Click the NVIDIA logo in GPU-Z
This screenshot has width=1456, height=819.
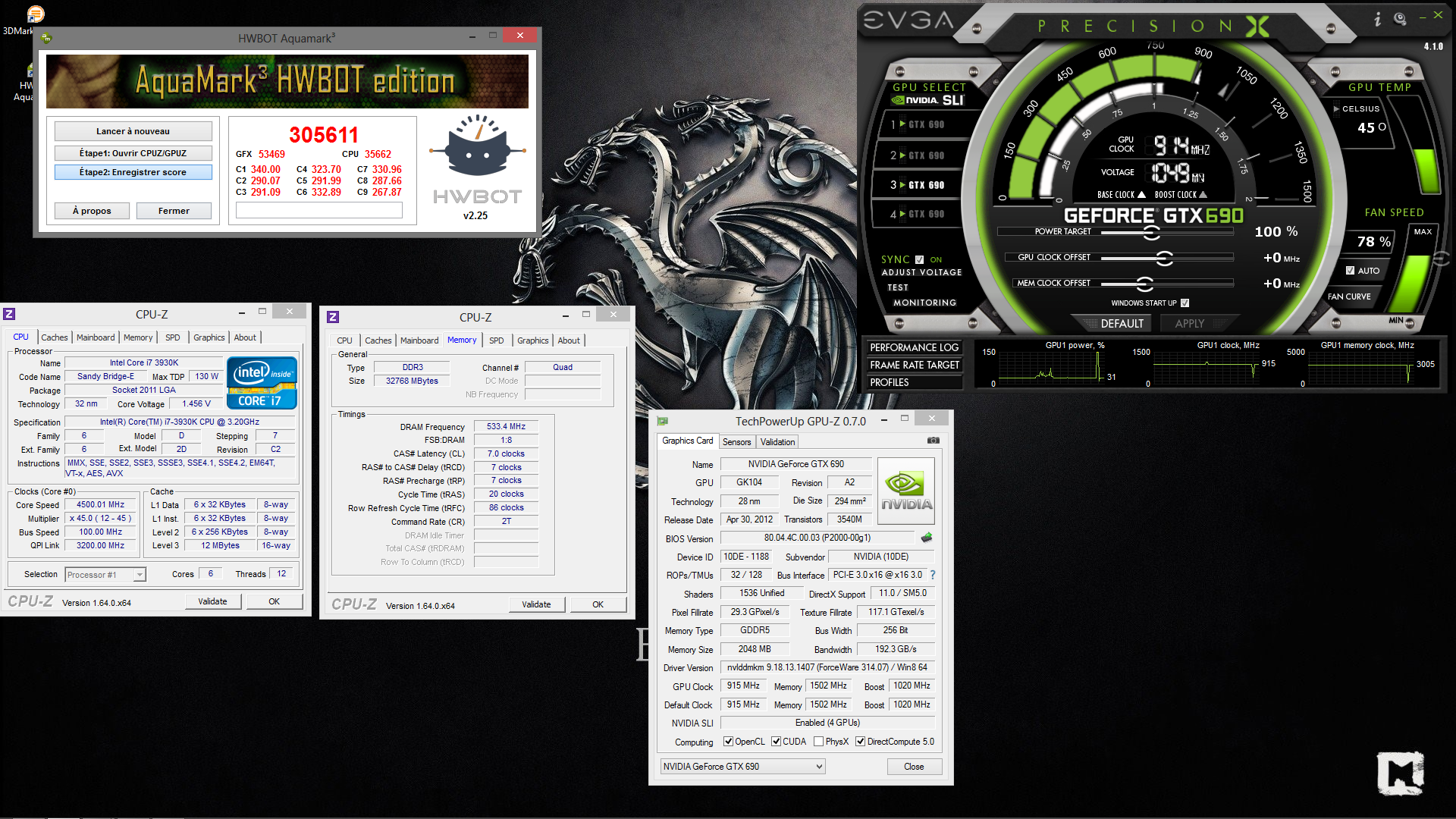click(905, 491)
